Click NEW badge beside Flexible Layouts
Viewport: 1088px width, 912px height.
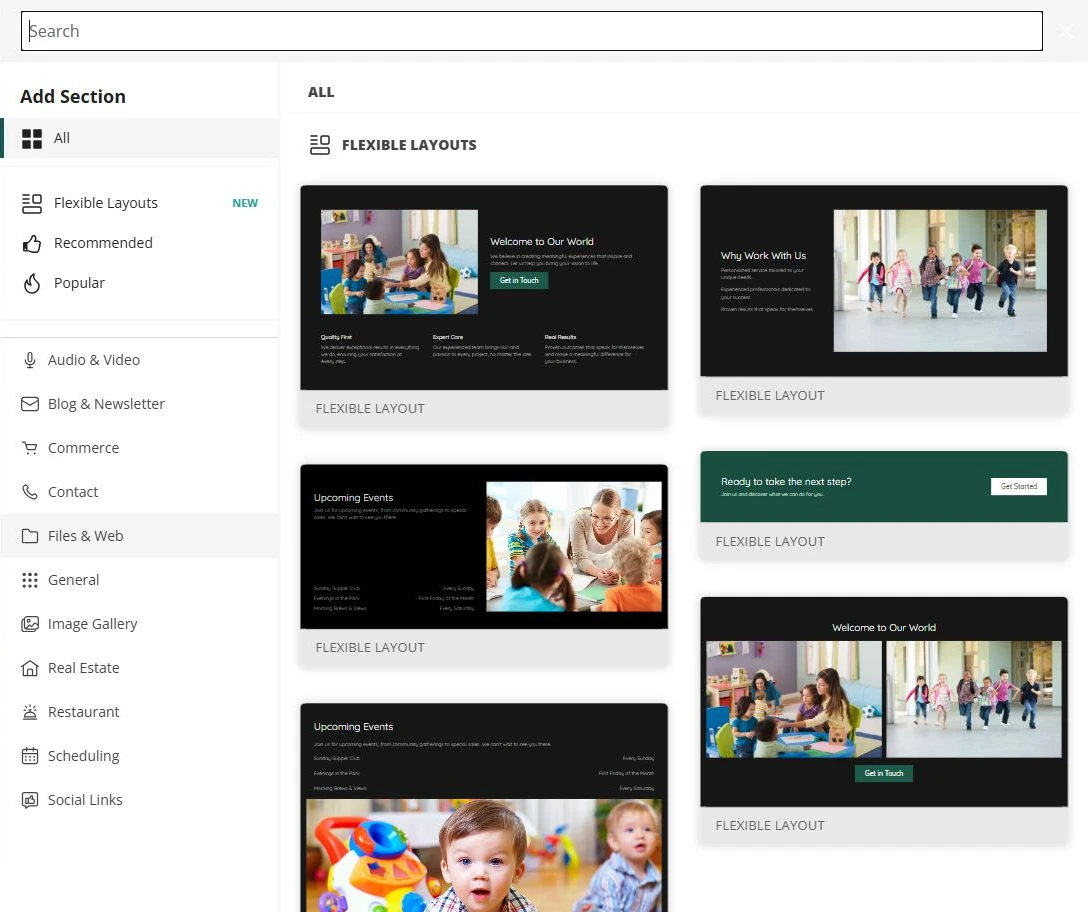tap(245, 203)
